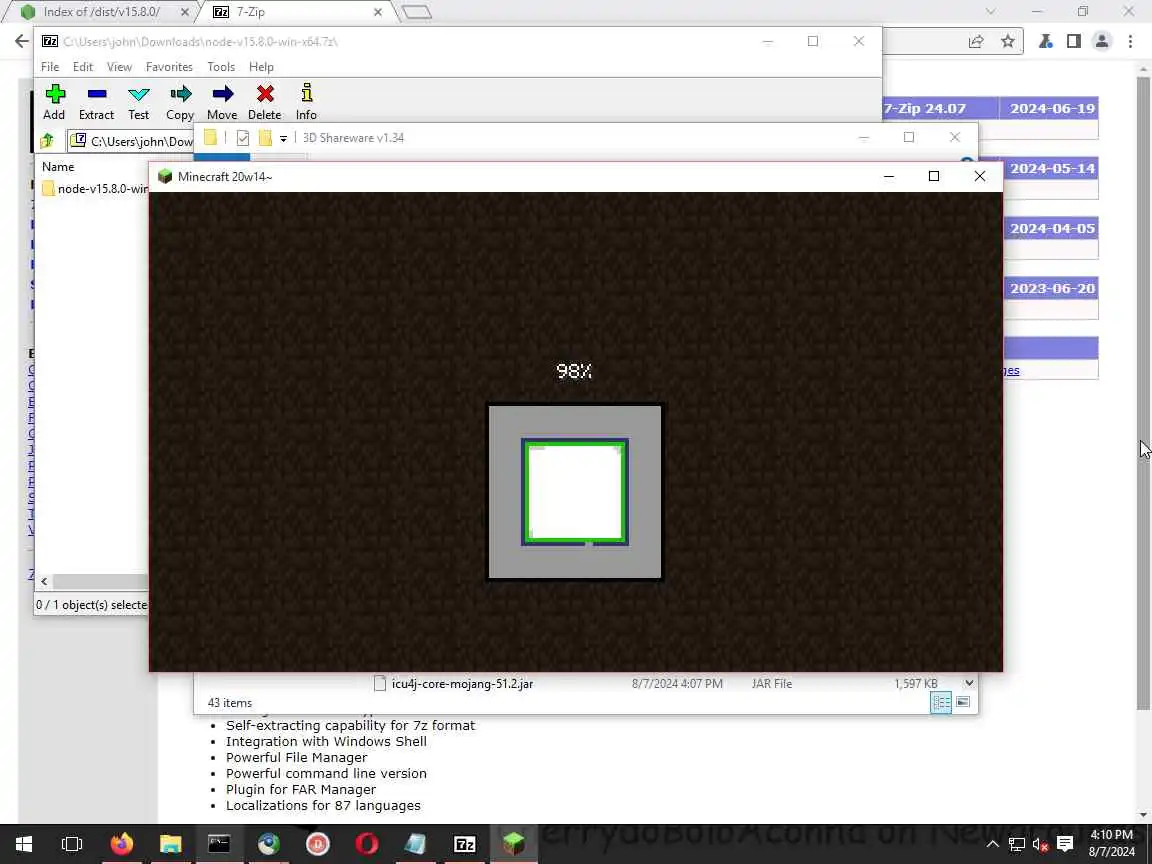This screenshot has width=1152, height=864.
Task: Open the Favorites menu in 7-Zip
Action: 169,67
